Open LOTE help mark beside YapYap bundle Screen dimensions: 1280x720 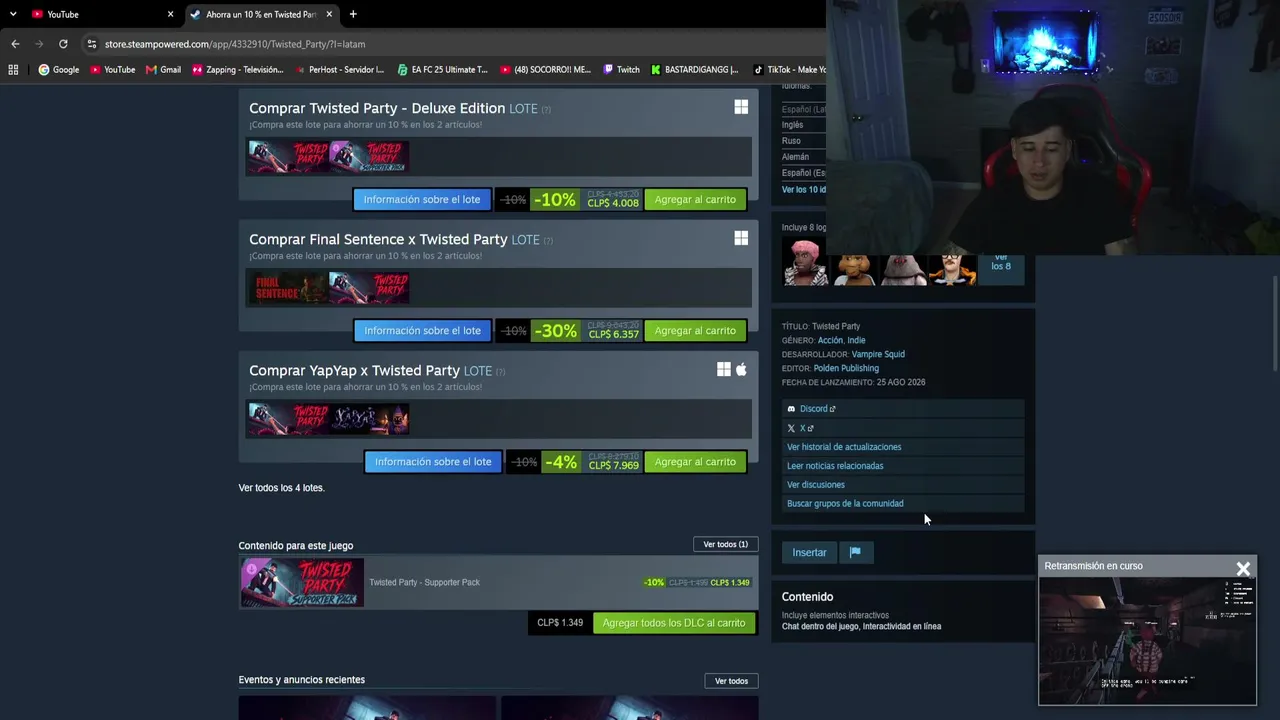tap(500, 371)
